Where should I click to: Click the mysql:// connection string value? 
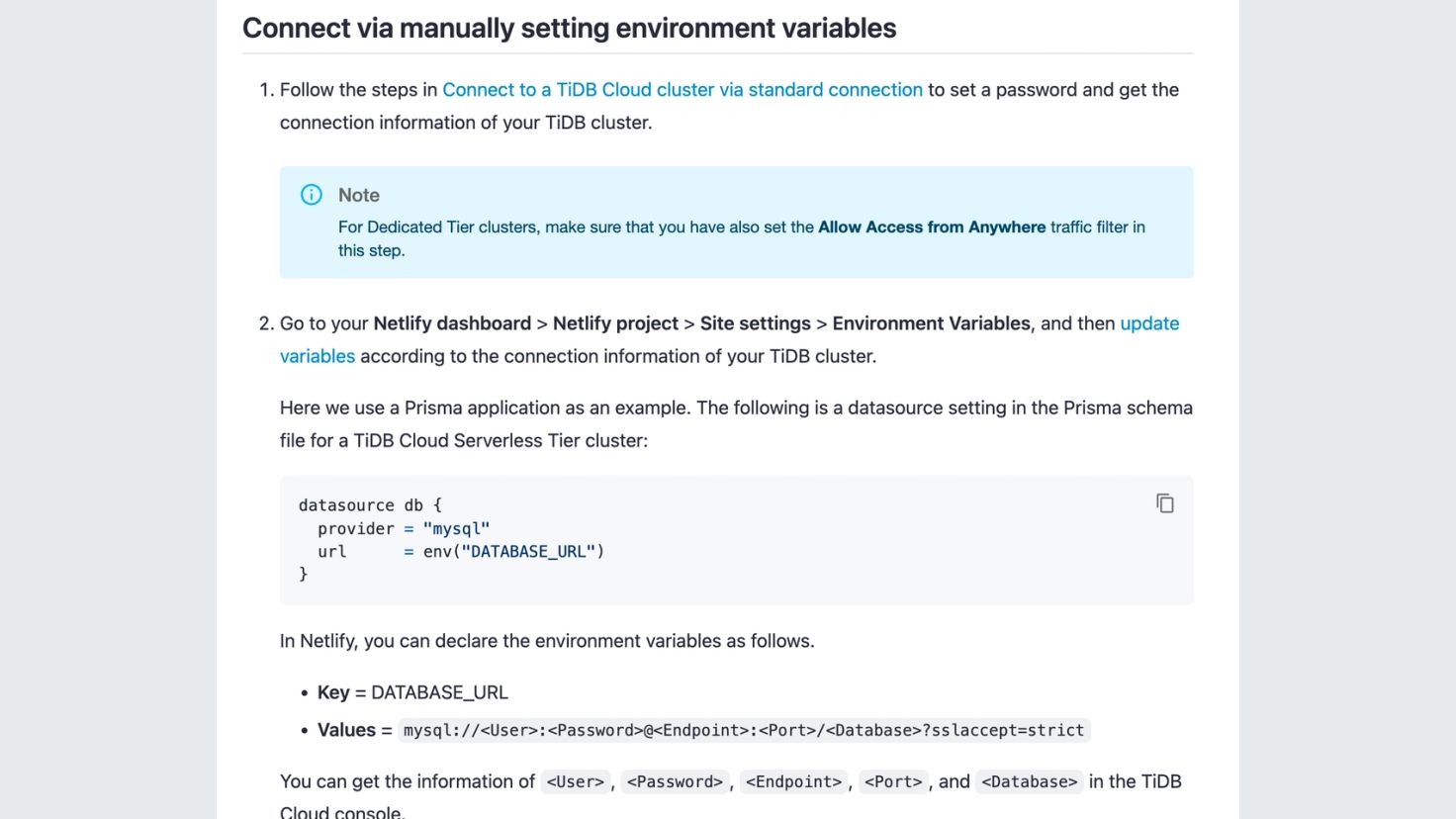(744, 731)
